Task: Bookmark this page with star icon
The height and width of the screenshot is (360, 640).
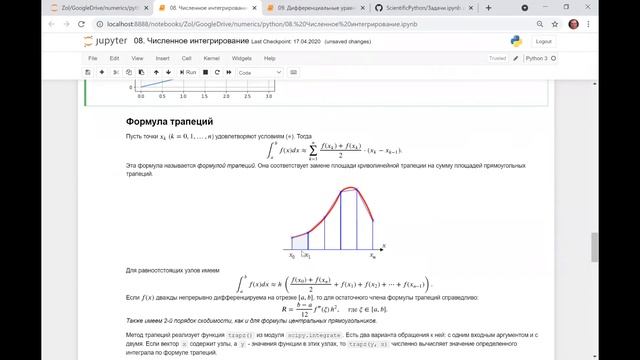Action: [x=555, y=24]
